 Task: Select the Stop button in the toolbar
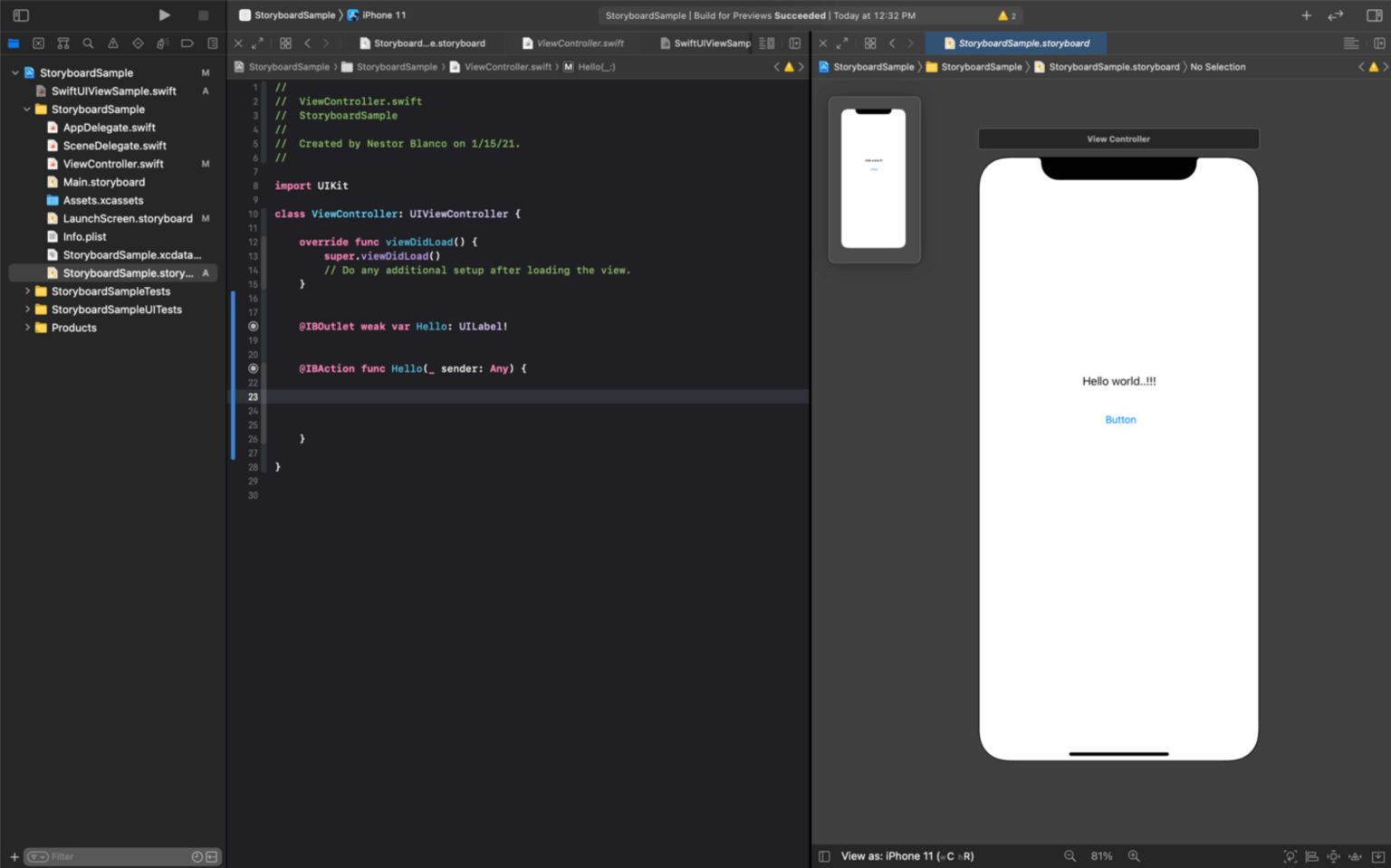coord(204,14)
